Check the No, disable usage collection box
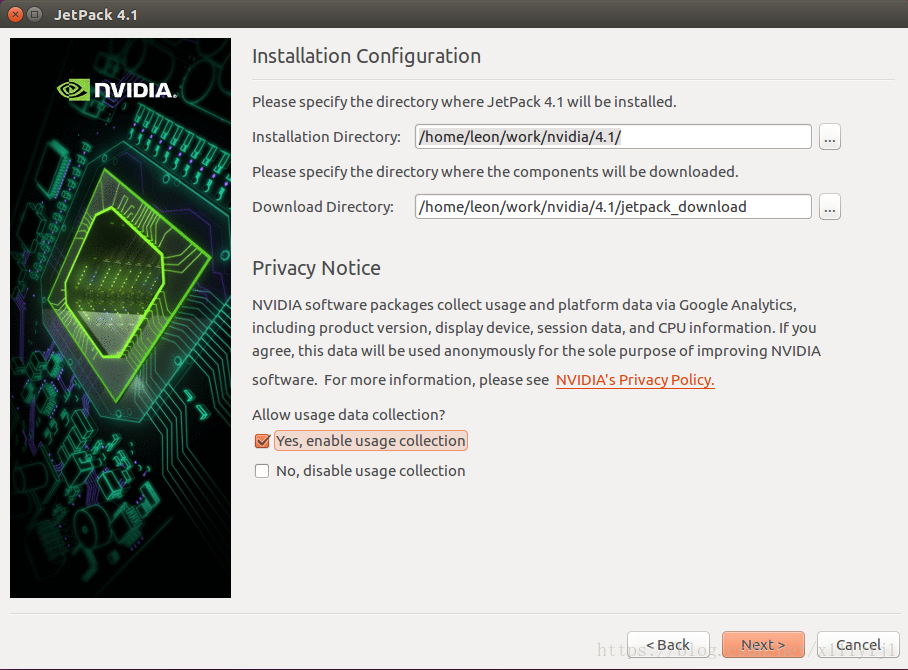The height and width of the screenshot is (670, 908). [262, 471]
